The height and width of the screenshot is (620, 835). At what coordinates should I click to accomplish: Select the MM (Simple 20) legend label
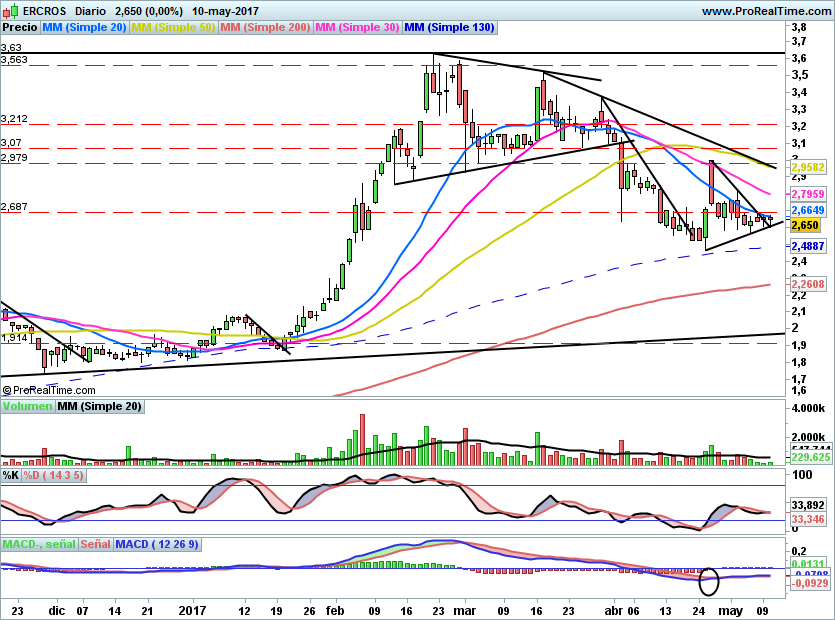(x=85, y=28)
